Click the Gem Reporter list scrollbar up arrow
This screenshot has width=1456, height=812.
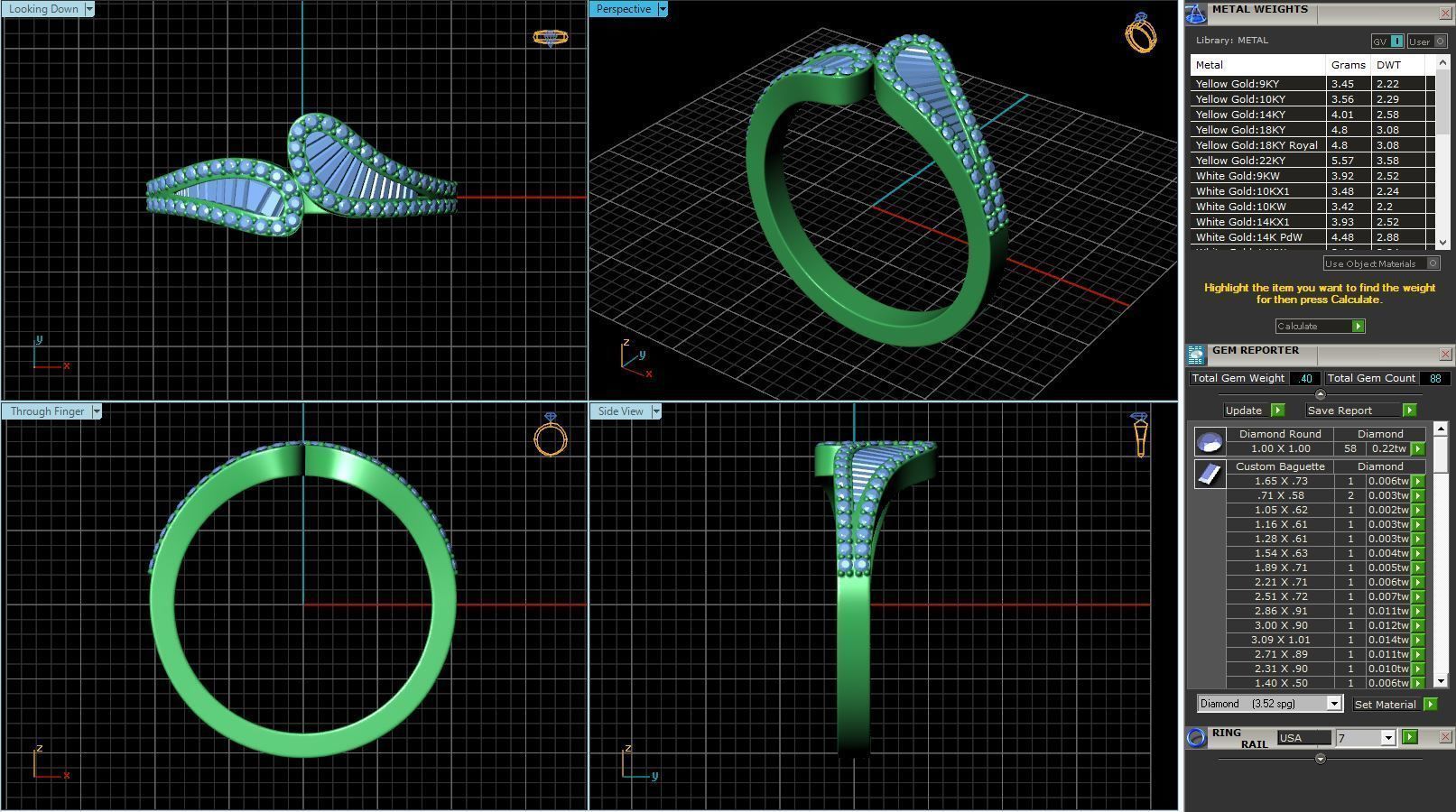coord(1441,429)
